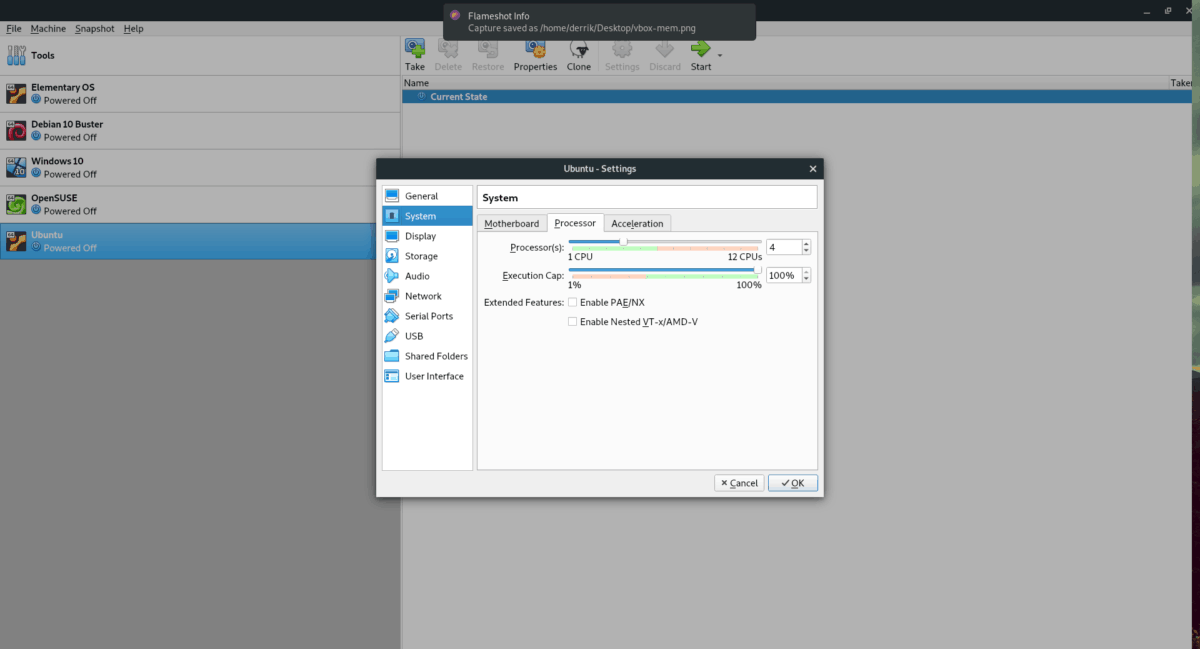Click OK to confirm settings

(793, 483)
